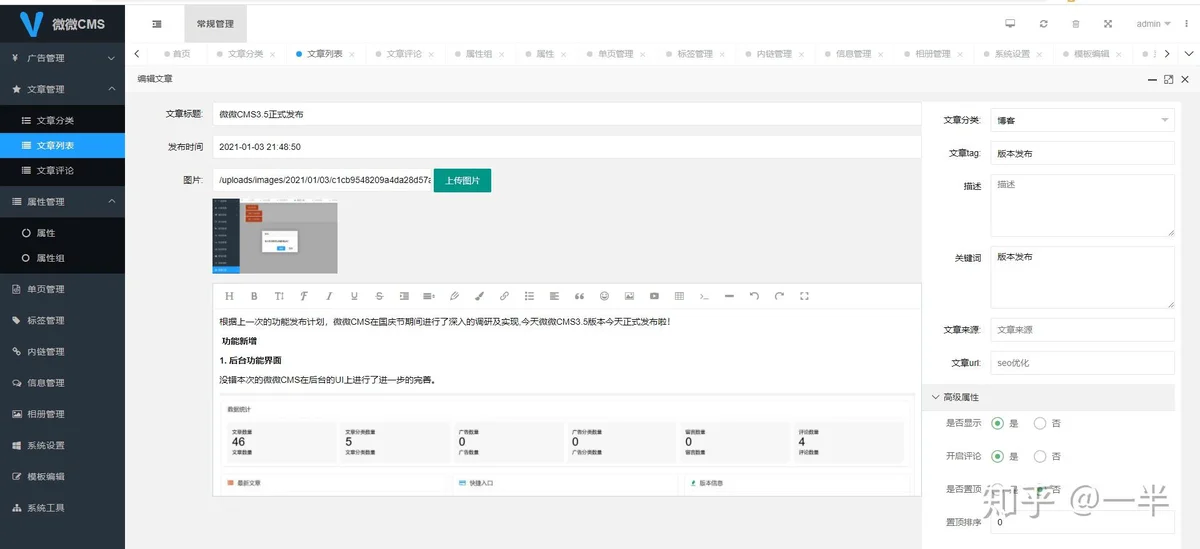The height and width of the screenshot is (549, 1200).
Task: Open the 常规管理 top menu
Action: pos(215,23)
